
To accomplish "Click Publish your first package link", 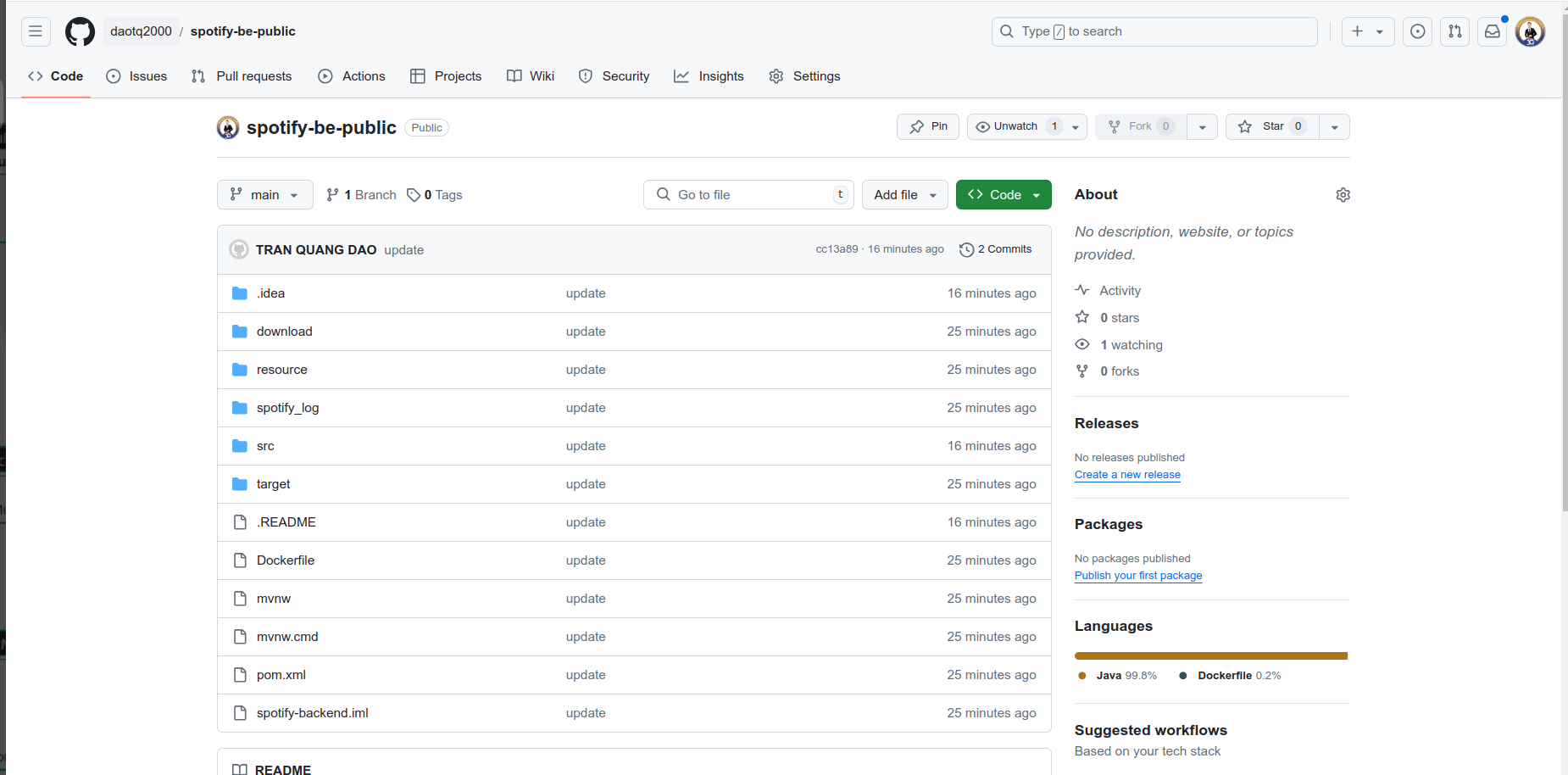I will click(x=1138, y=576).
